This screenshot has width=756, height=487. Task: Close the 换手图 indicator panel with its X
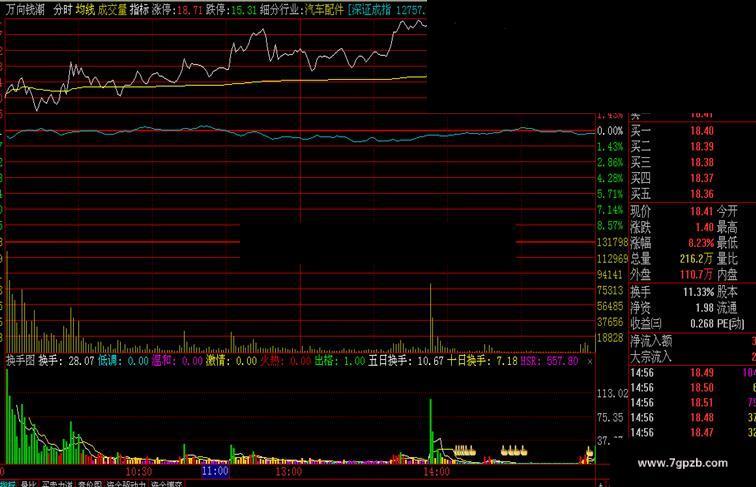590,361
